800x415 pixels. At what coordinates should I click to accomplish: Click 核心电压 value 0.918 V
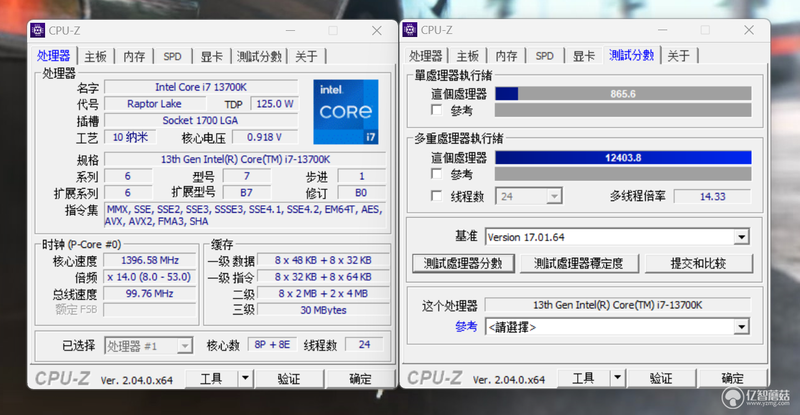pyautogui.click(x=265, y=137)
